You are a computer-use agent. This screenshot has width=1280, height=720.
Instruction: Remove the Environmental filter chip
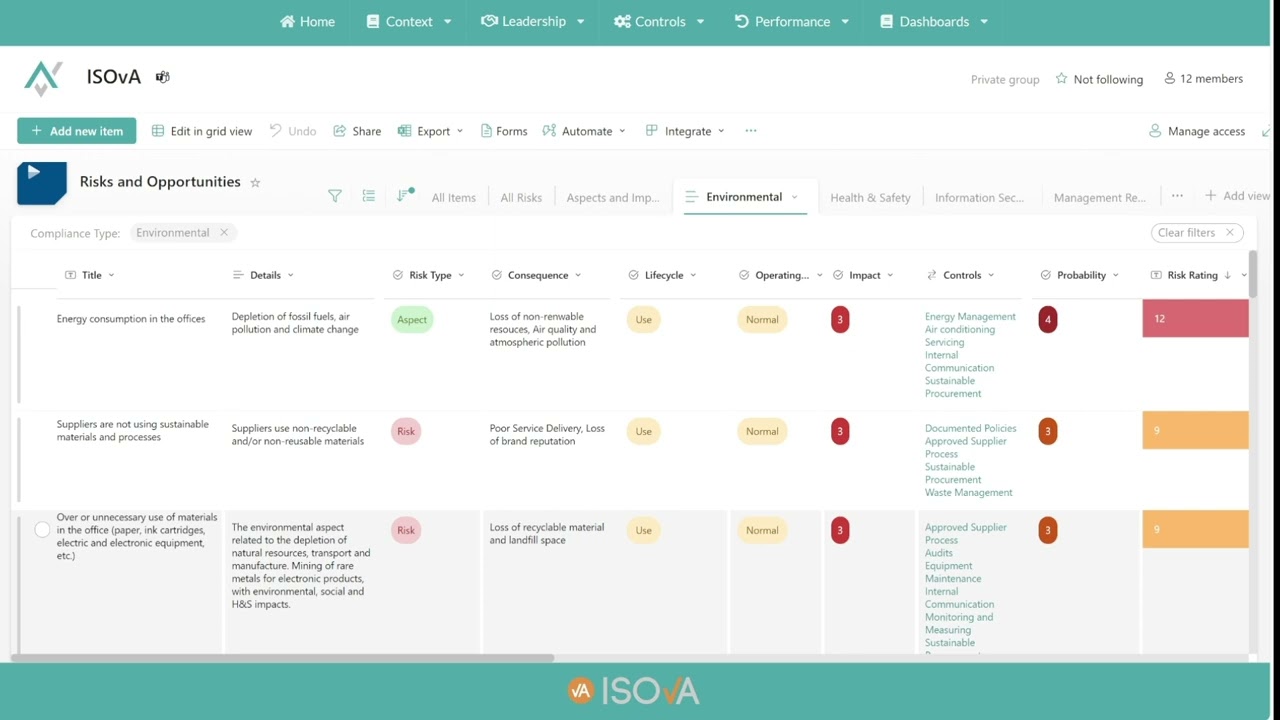click(224, 233)
